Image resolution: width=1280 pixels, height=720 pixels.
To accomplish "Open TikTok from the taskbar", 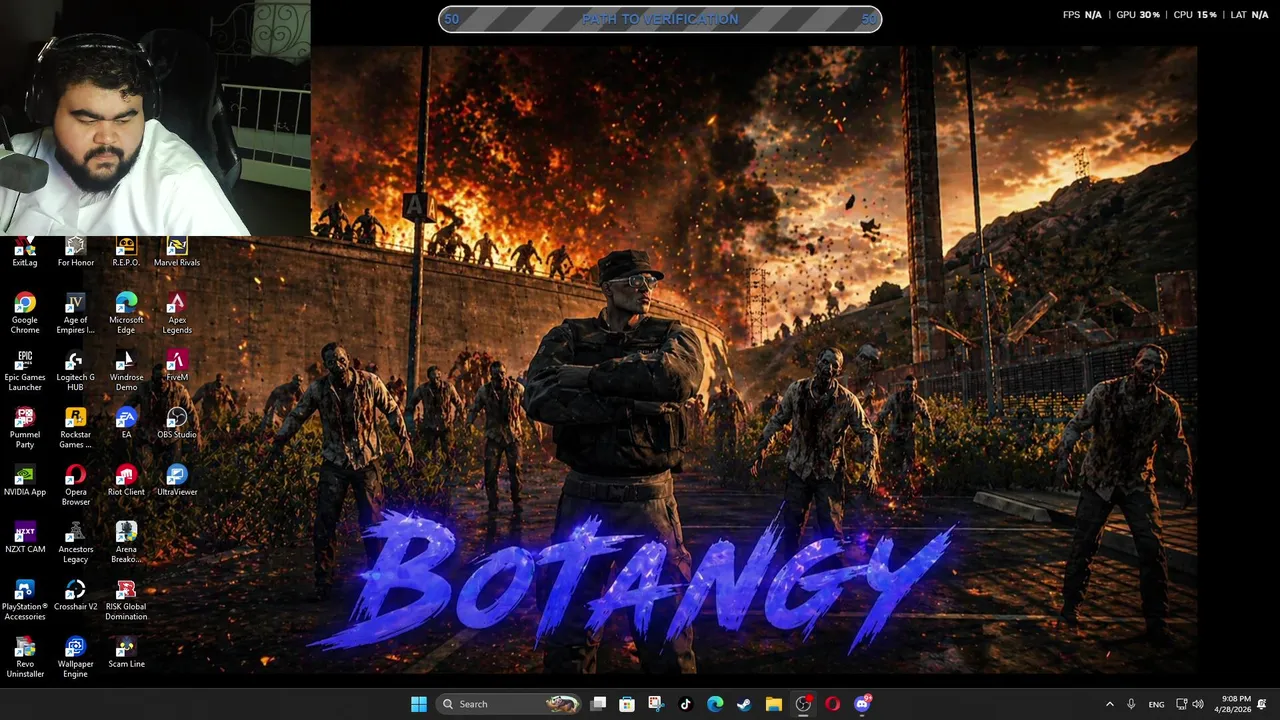I will [x=685, y=704].
